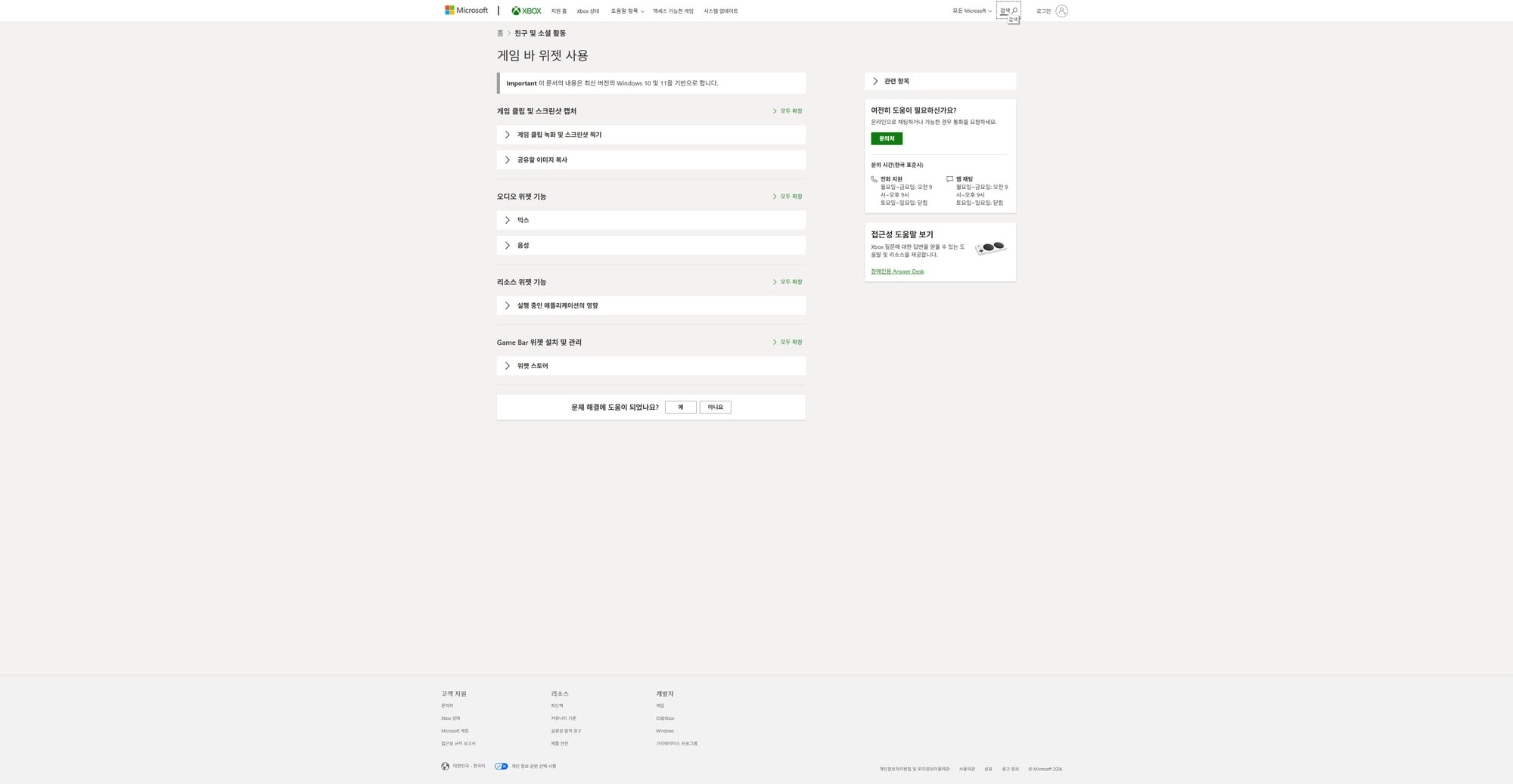Viewport: 1513px width, 784px height.
Task: Open the 로그인 profile avatar icon
Action: [1061, 11]
